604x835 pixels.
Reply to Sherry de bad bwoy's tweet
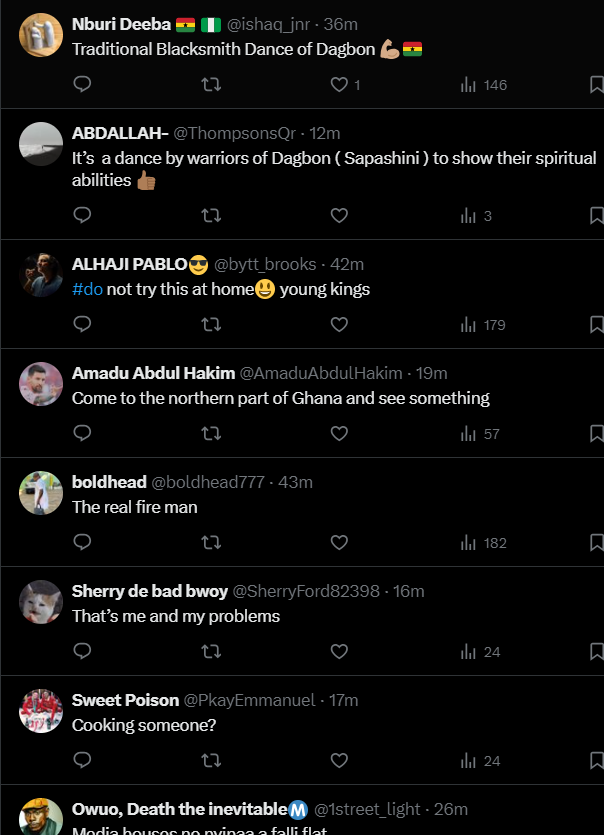[x=83, y=651]
